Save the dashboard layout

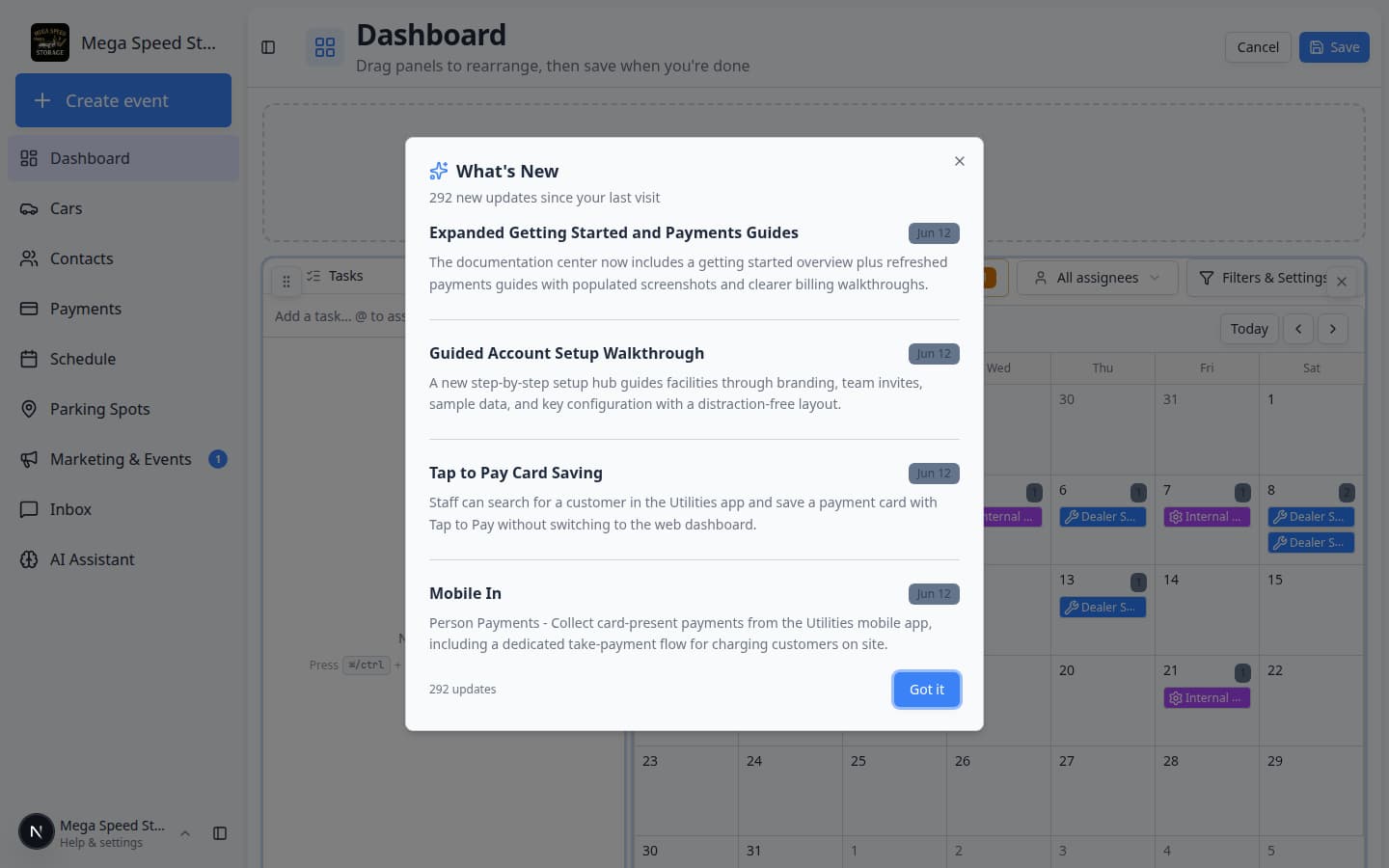[x=1334, y=47]
